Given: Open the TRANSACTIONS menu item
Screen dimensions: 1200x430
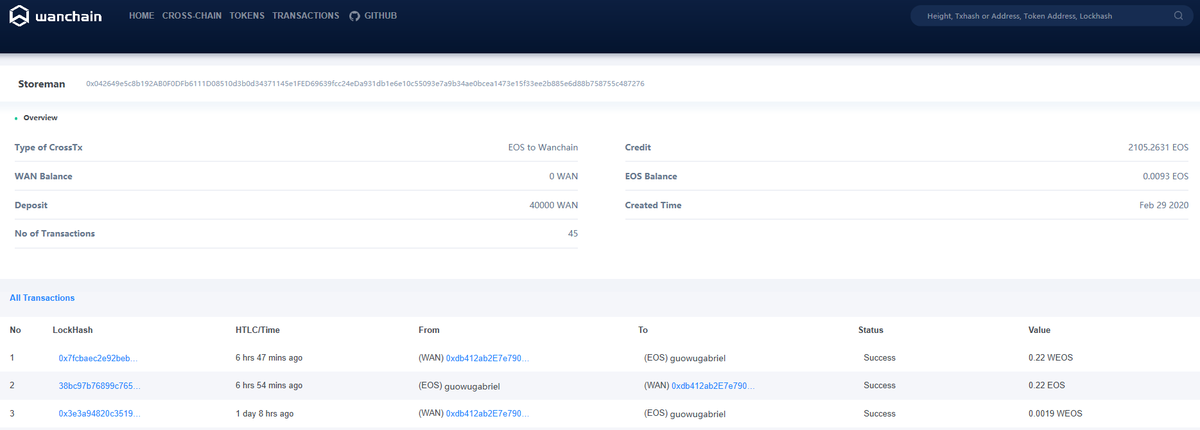Looking at the screenshot, I should coord(306,16).
